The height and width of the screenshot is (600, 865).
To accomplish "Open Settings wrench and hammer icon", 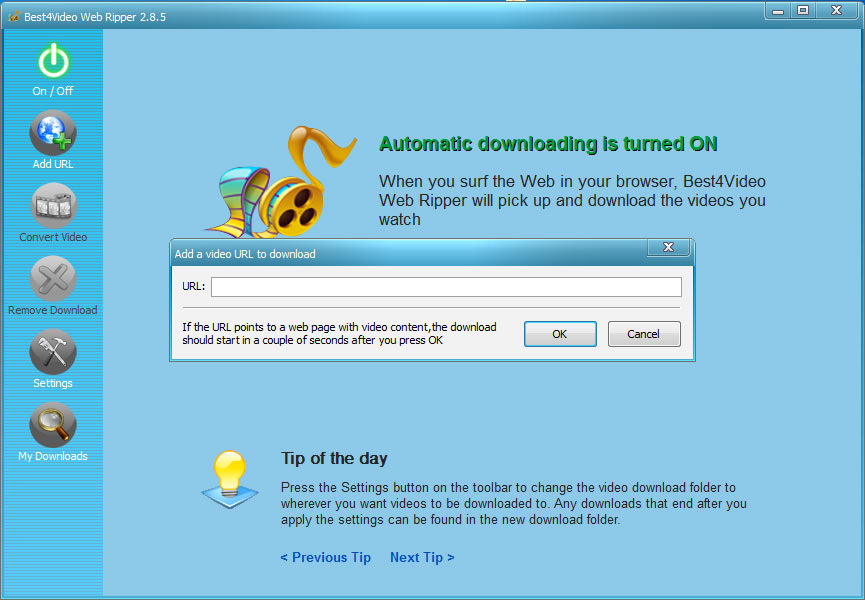I will 52,352.
